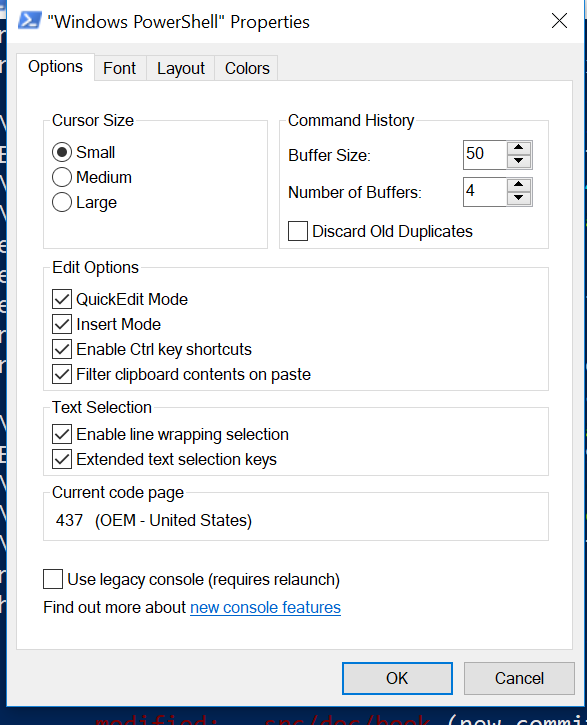Check Use legacy console option
Viewport: 587px width, 725px height.
[53, 579]
